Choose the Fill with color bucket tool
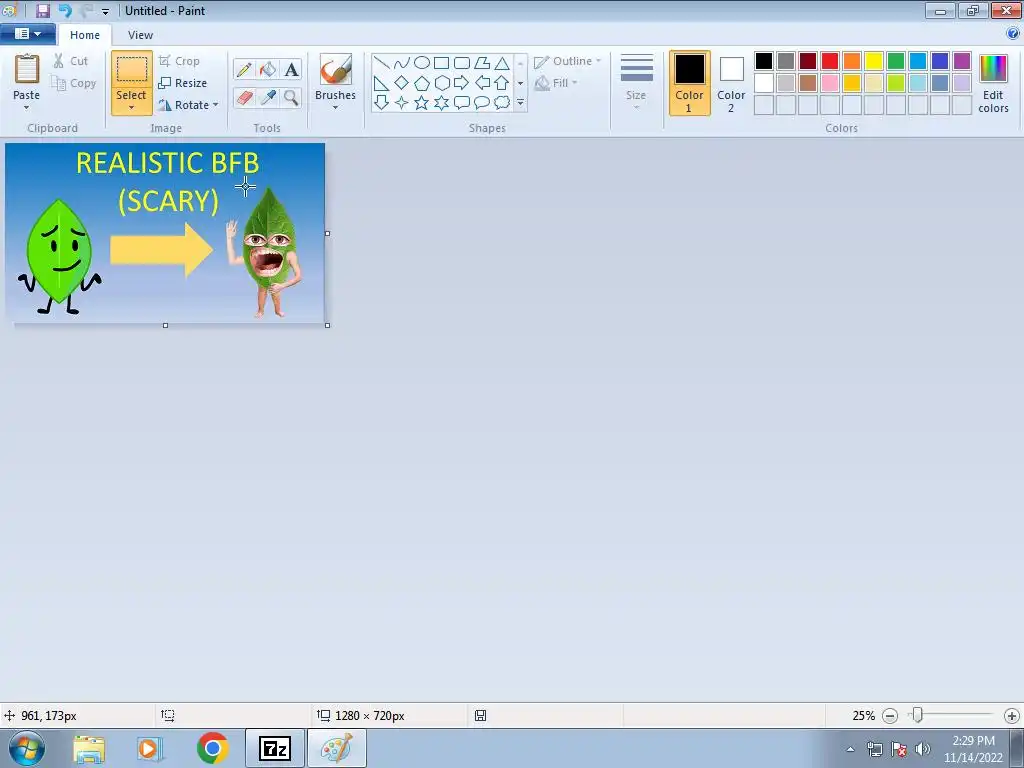1024x768 pixels. coord(267,69)
